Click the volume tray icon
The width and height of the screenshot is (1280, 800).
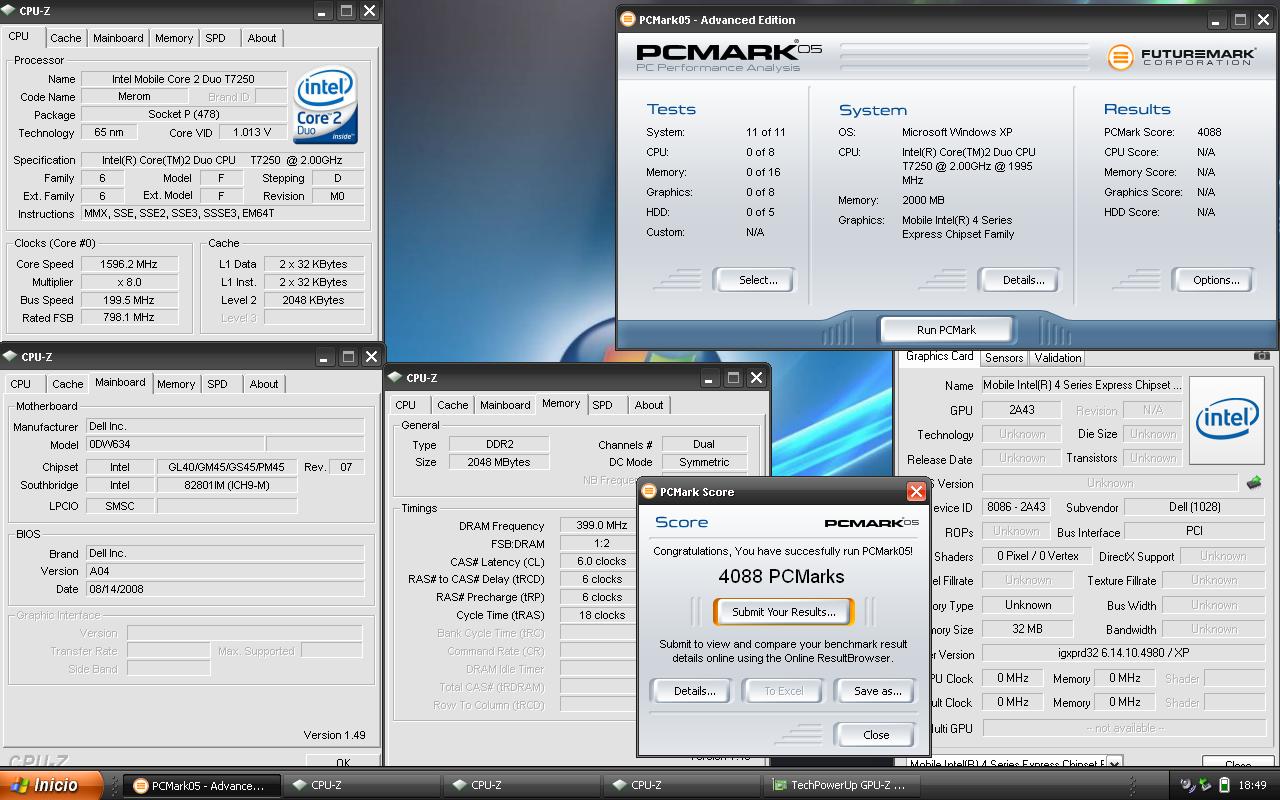click(1187, 785)
